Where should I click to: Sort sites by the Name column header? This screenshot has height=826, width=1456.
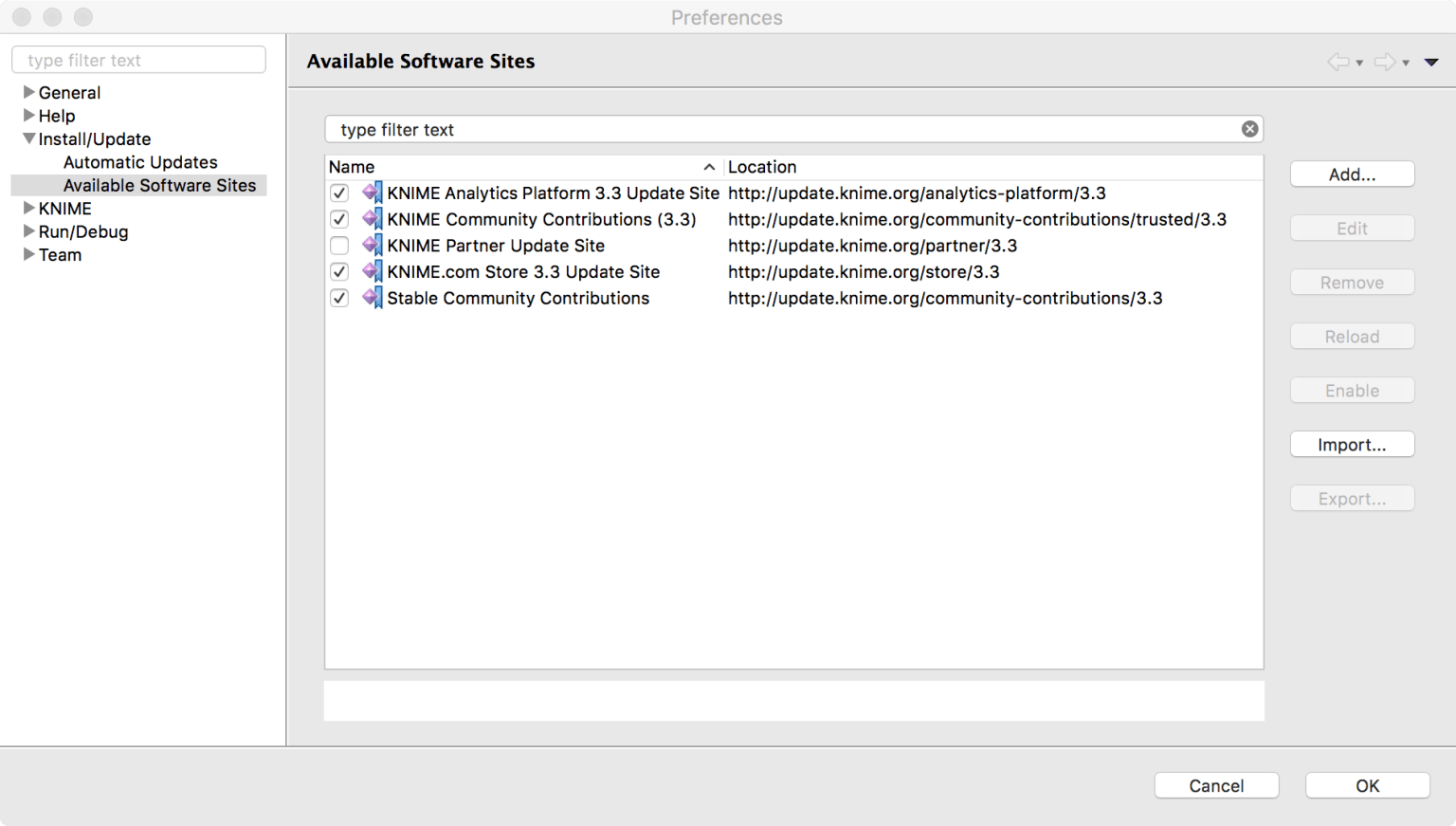pyautogui.click(x=524, y=167)
